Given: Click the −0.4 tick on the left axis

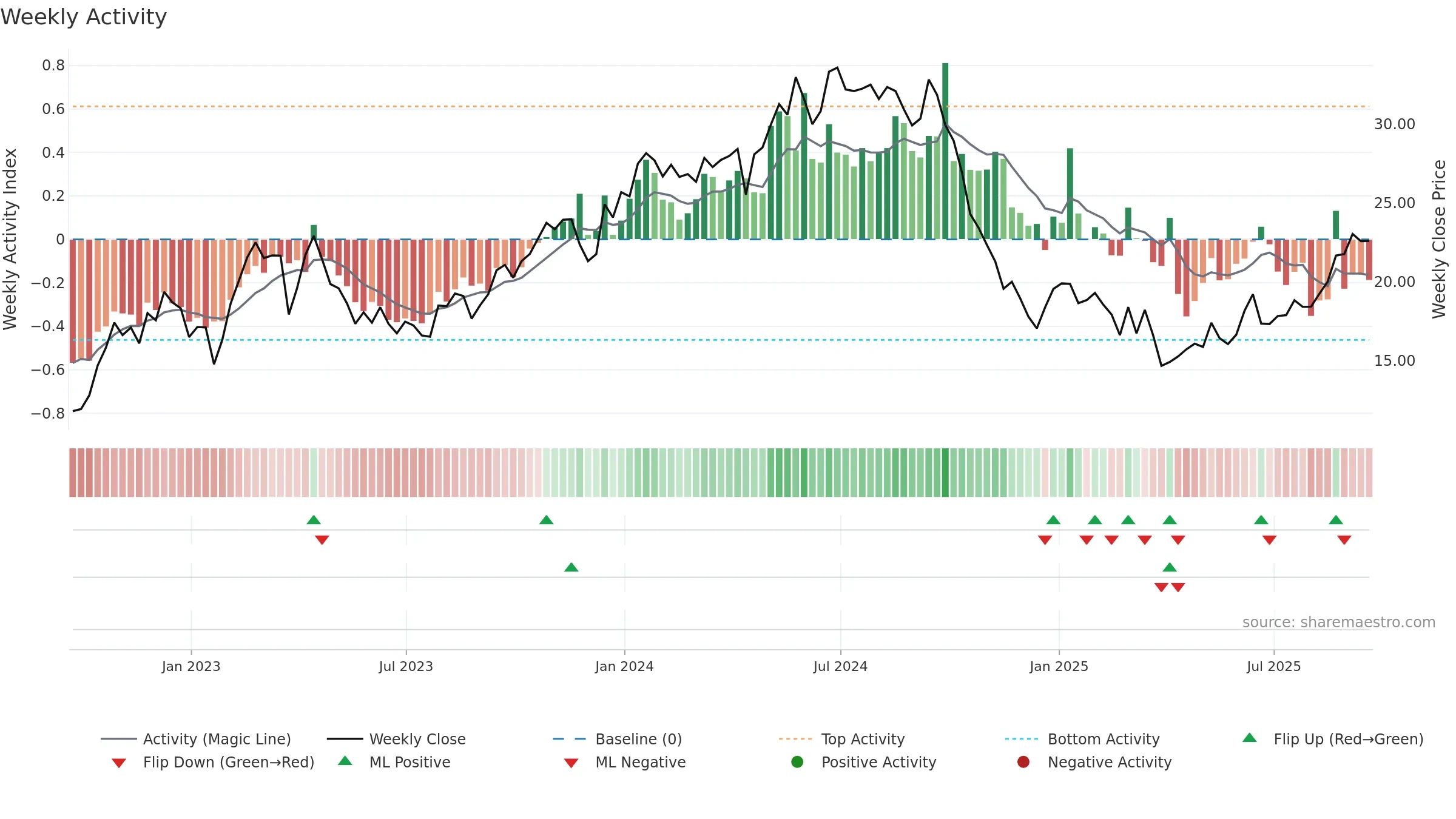Looking at the screenshot, I should [x=48, y=326].
